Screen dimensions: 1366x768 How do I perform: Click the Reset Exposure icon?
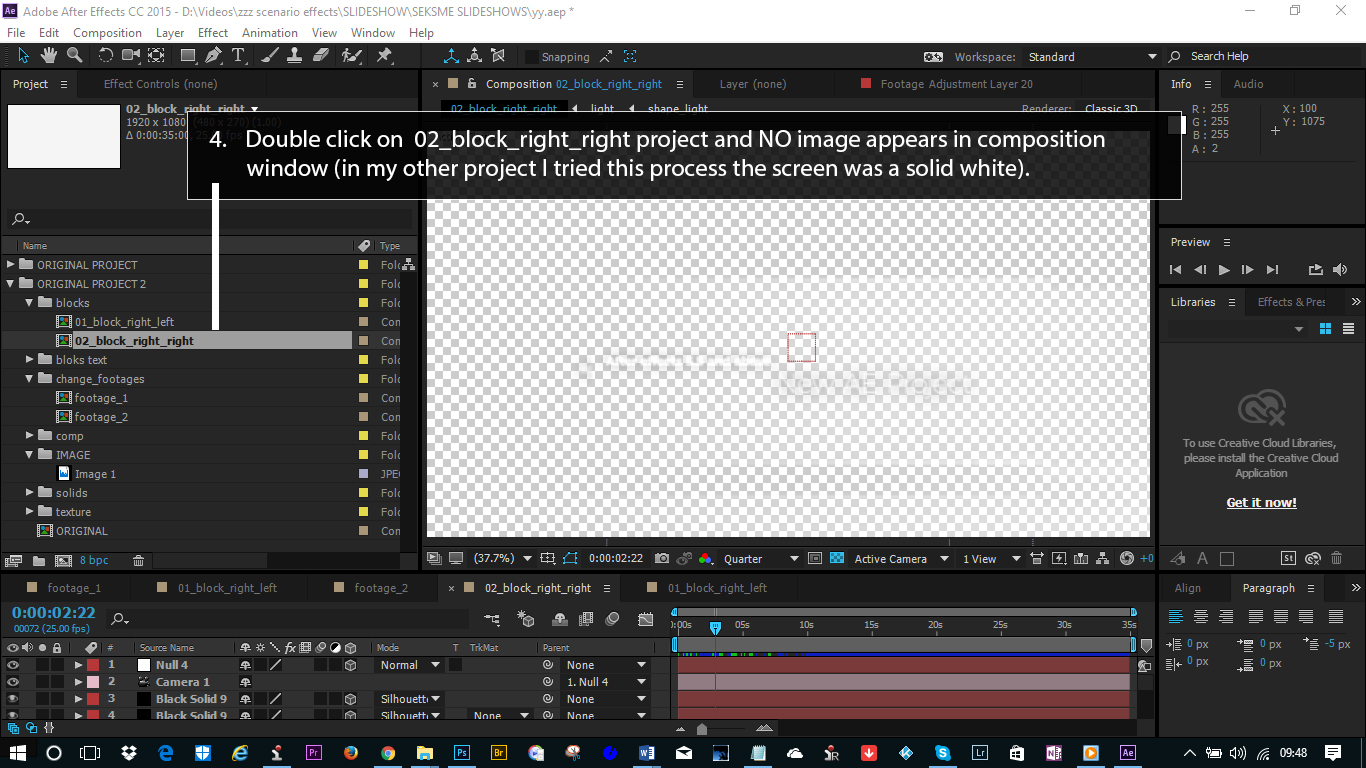[1127, 559]
